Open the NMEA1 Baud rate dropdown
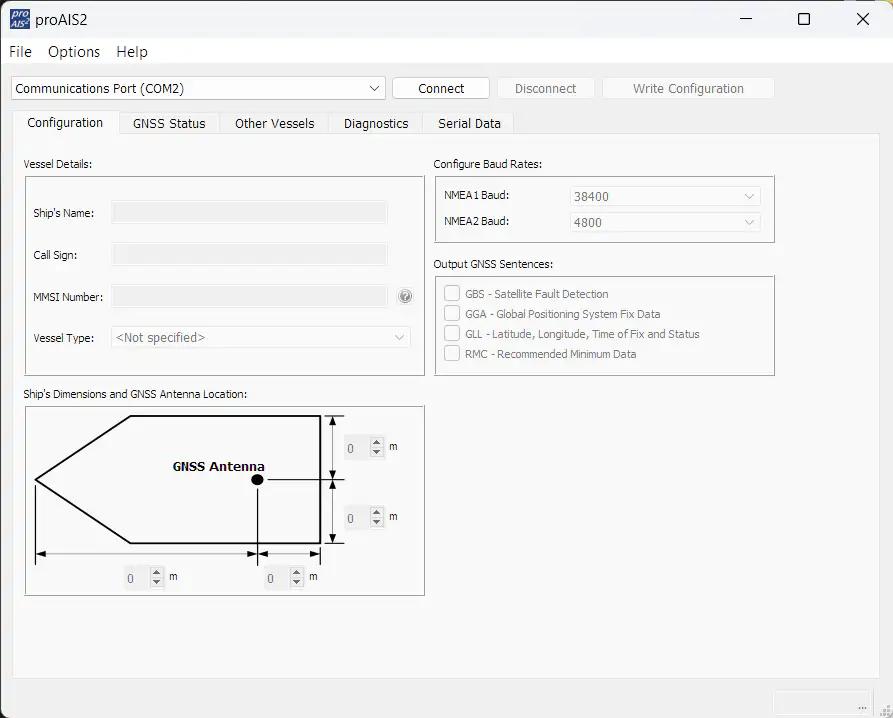This screenshot has width=893, height=718. coord(664,197)
